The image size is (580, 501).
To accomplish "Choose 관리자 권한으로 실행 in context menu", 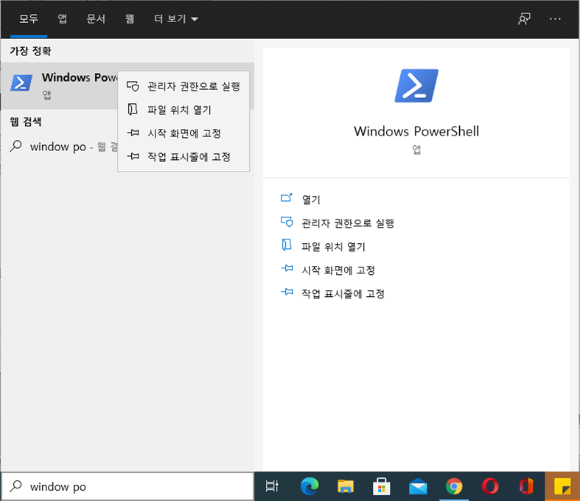I will coord(183,86).
